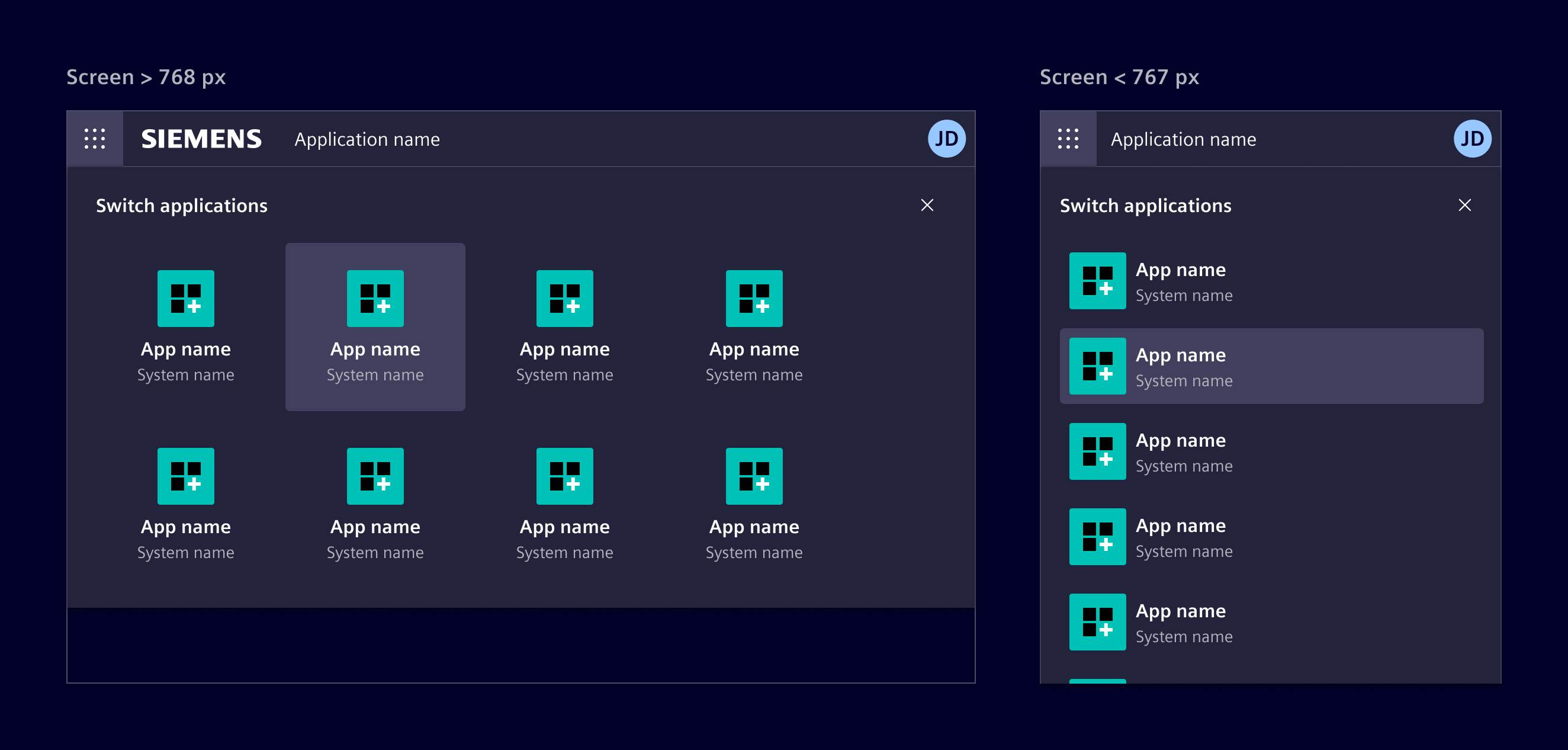Click the JD avatar on the narrow layout header
The width and height of the screenshot is (1568, 750).
(1473, 139)
